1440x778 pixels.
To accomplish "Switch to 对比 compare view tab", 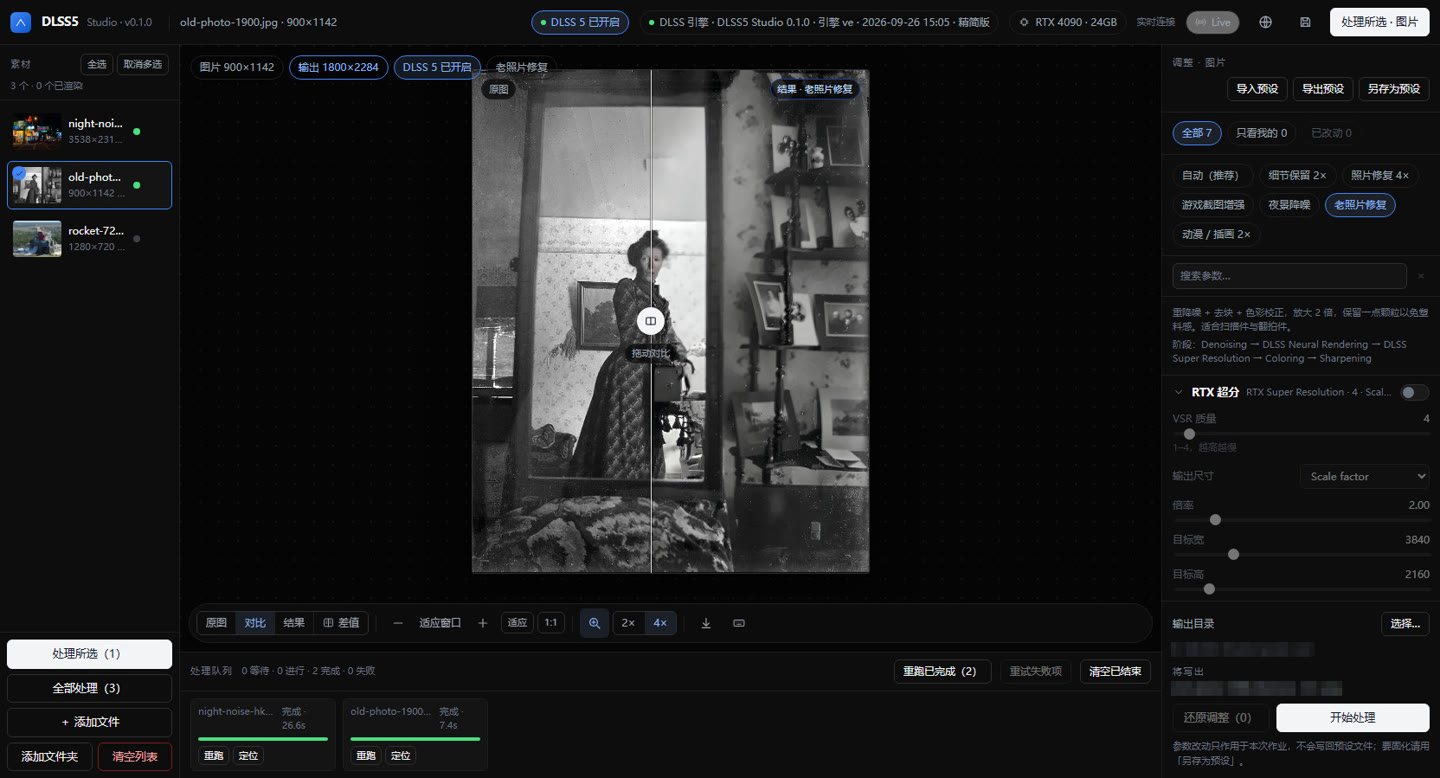I will tap(255, 623).
